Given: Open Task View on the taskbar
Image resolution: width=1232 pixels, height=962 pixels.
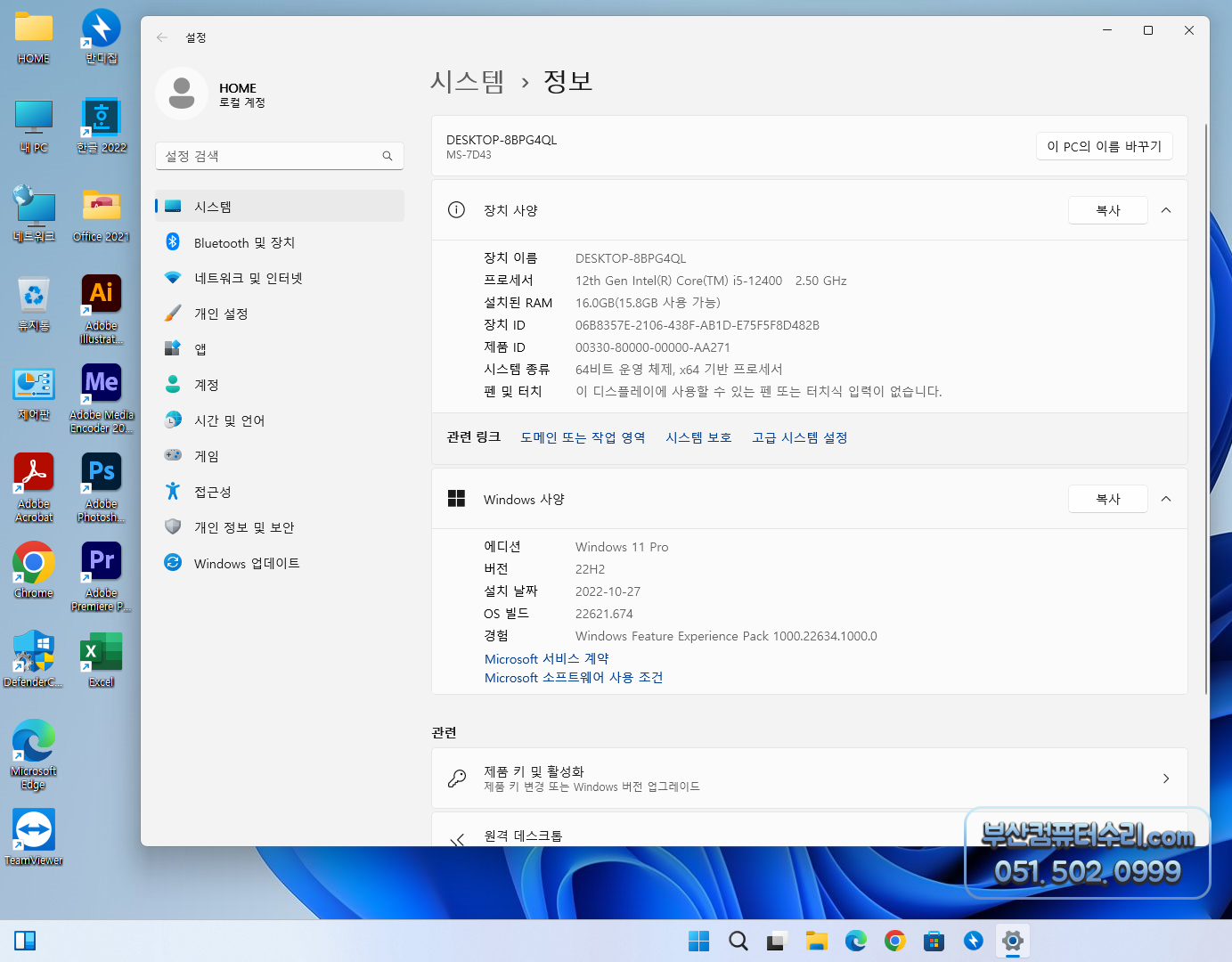Looking at the screenshot, I should click(778, 941).
